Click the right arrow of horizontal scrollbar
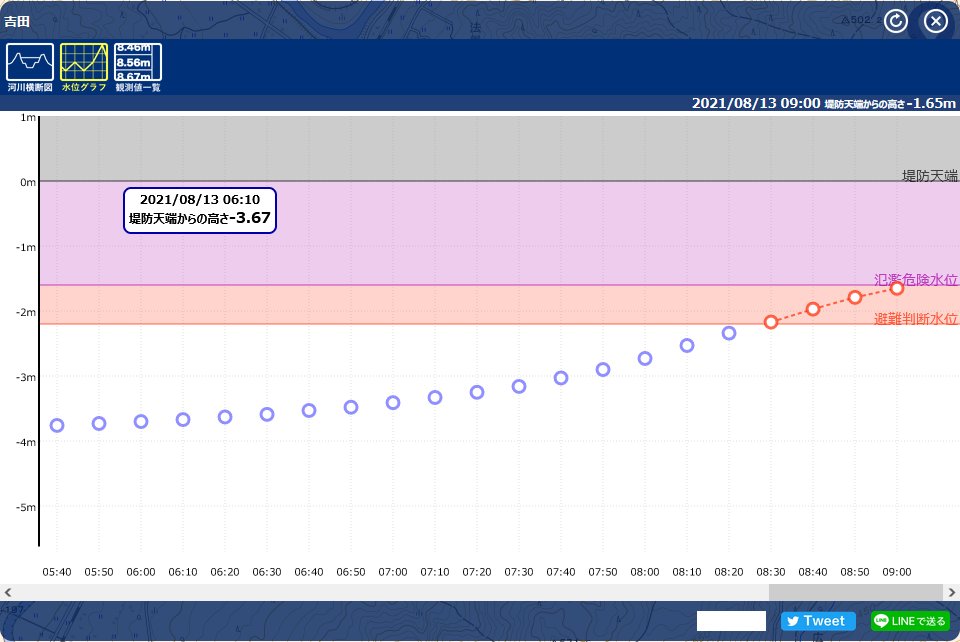This screenshot has height=642, width=960. pos(951,592)
